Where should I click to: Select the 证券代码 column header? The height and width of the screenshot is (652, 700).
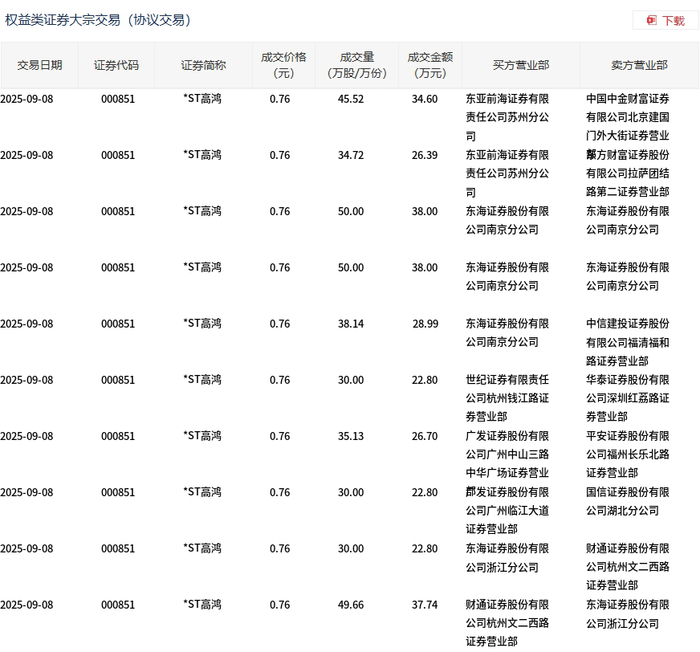116,65
